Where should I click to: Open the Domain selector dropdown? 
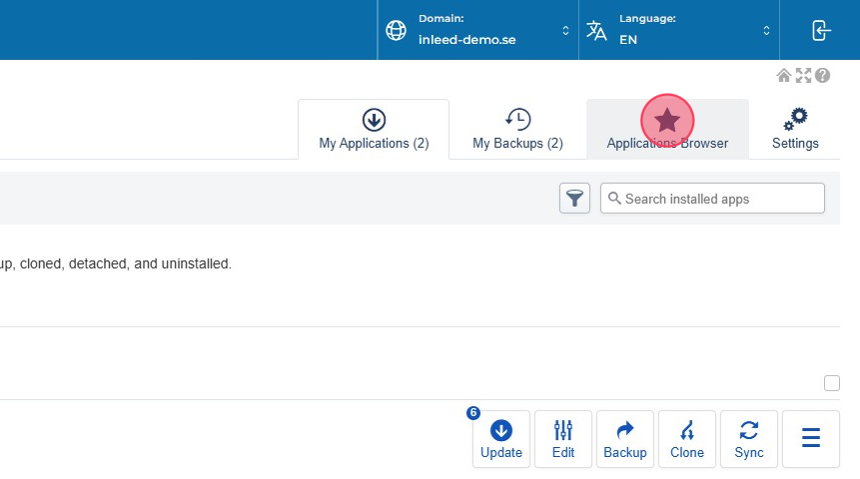coord(478,30)
